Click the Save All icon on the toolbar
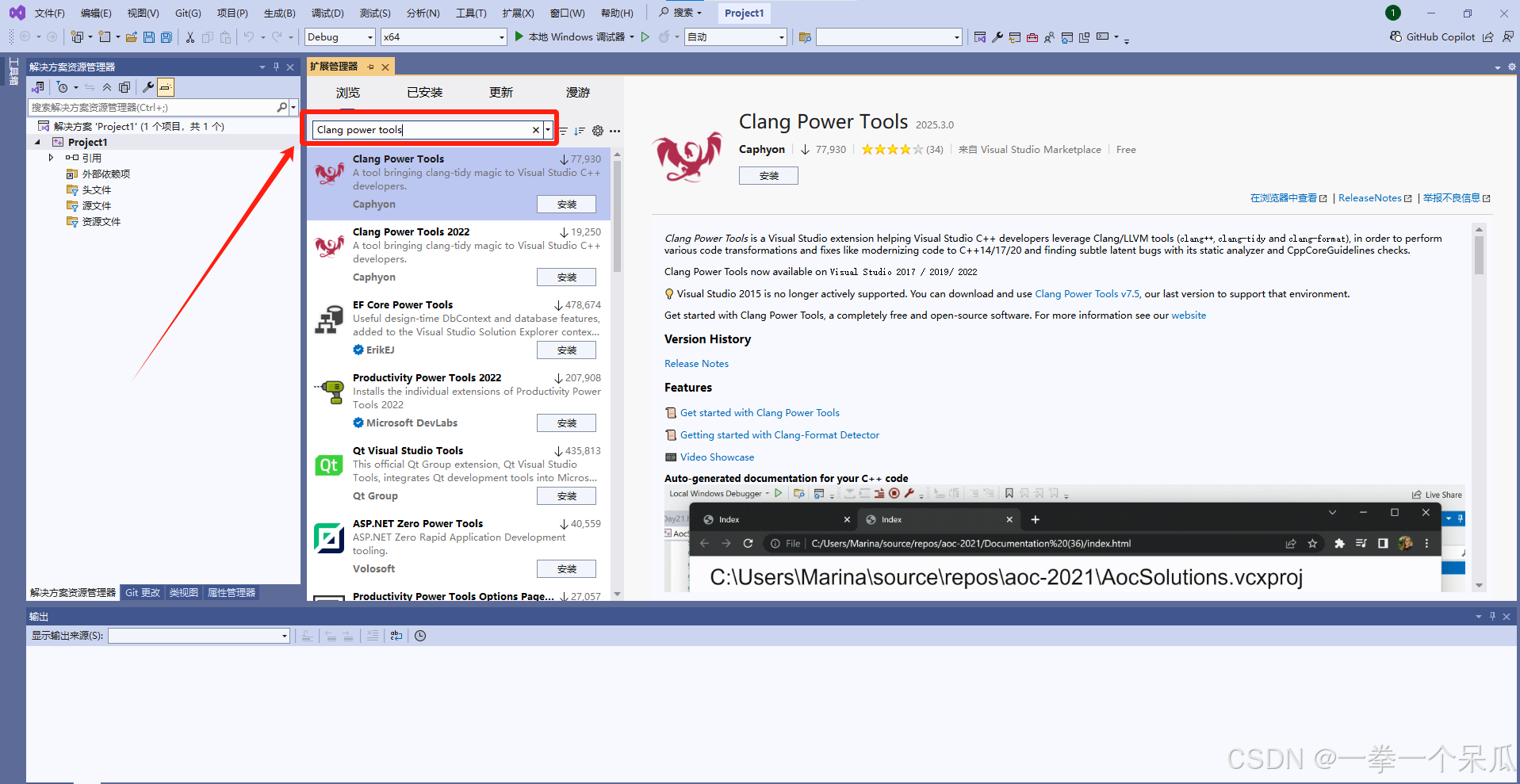The height and width of the screenshot is (784, 1520). (166, 36)
